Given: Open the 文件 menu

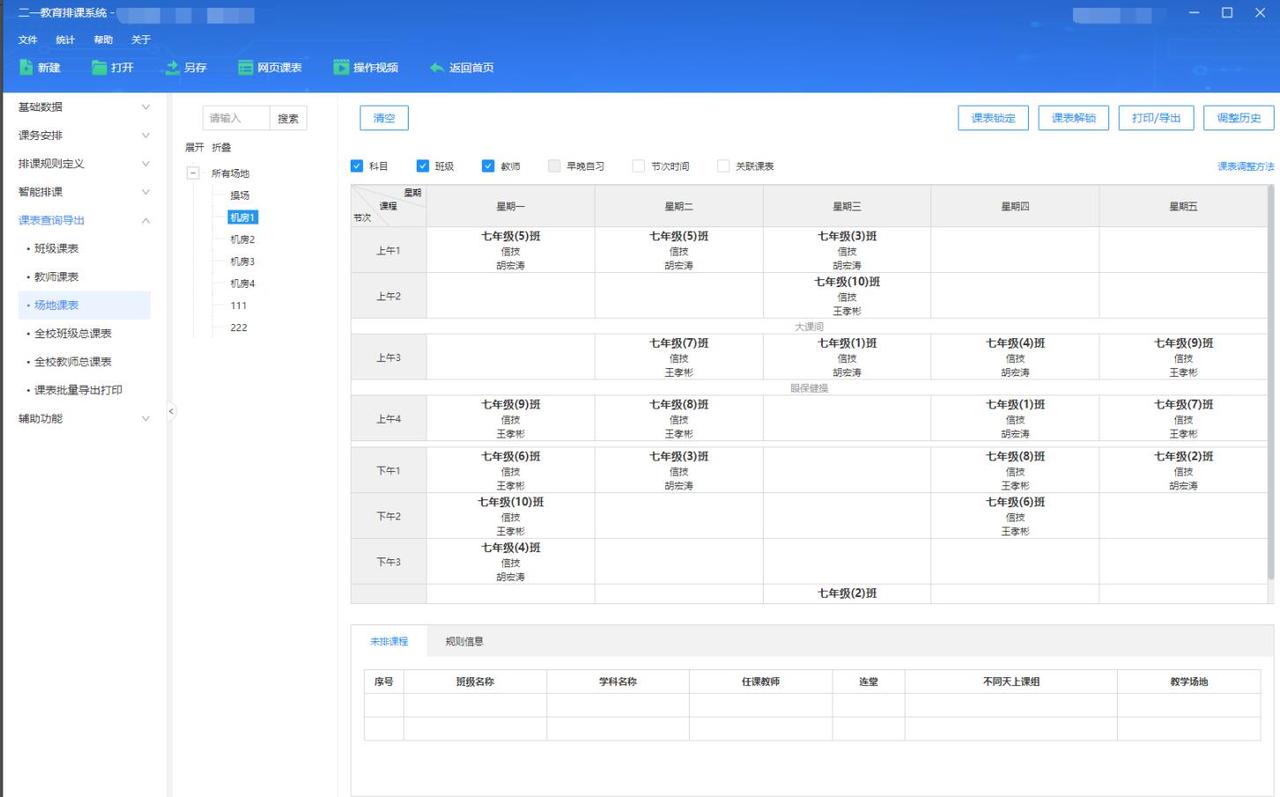Looking at the screenshot, I should 28,40.
